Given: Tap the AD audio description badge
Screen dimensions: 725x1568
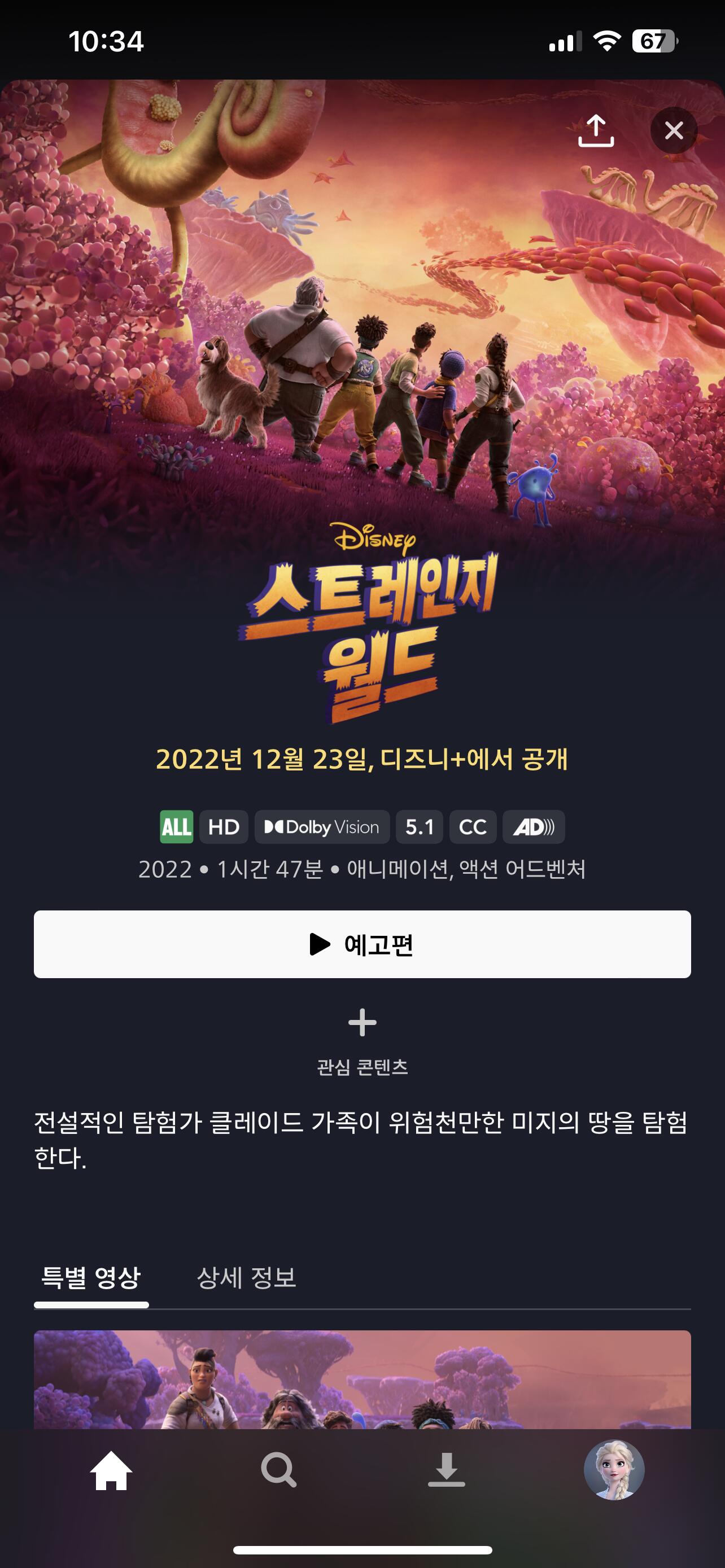Looking at the screenshot, I should coord(534,826).
